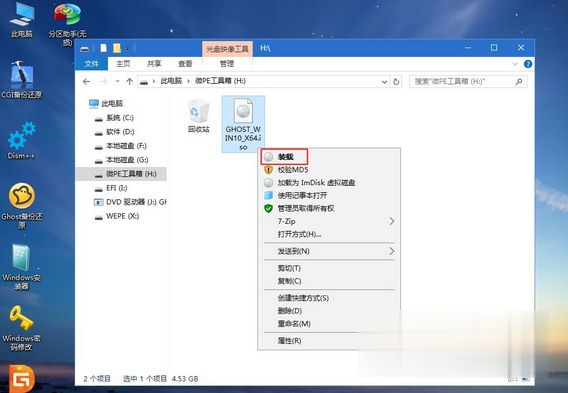
Task: Open the 主页 ribbon tab
Action: (123, 64)
